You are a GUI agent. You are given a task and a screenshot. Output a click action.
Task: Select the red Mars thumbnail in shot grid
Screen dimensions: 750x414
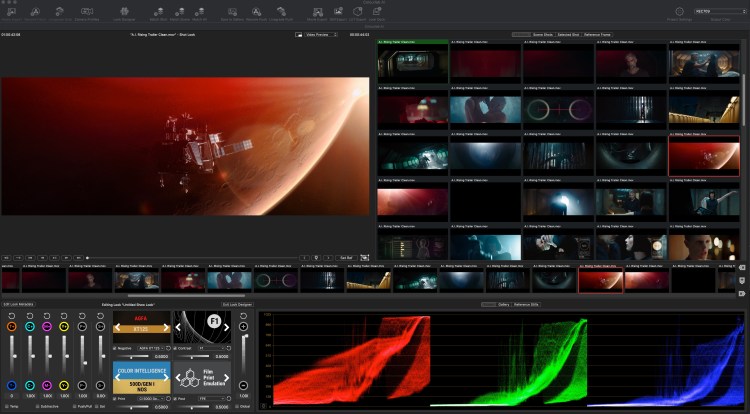pos(704,156)
